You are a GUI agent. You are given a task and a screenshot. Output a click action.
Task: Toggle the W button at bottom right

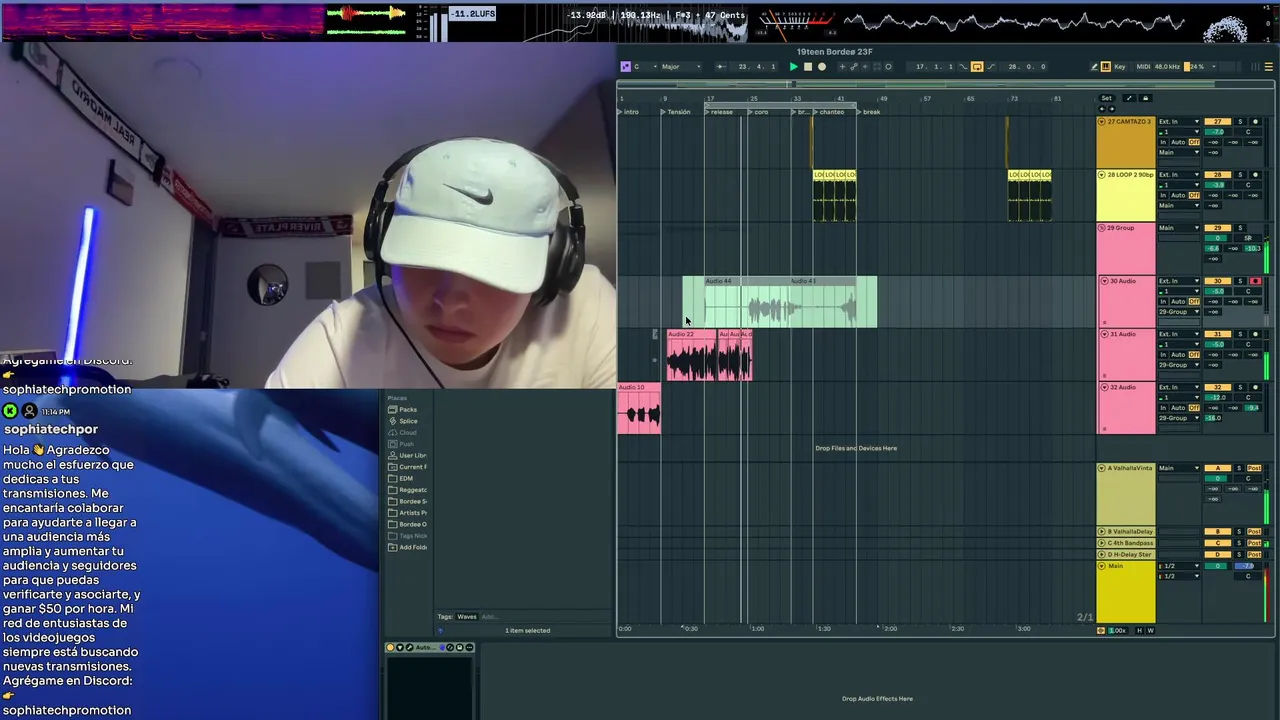click(x=1150, y=630)
